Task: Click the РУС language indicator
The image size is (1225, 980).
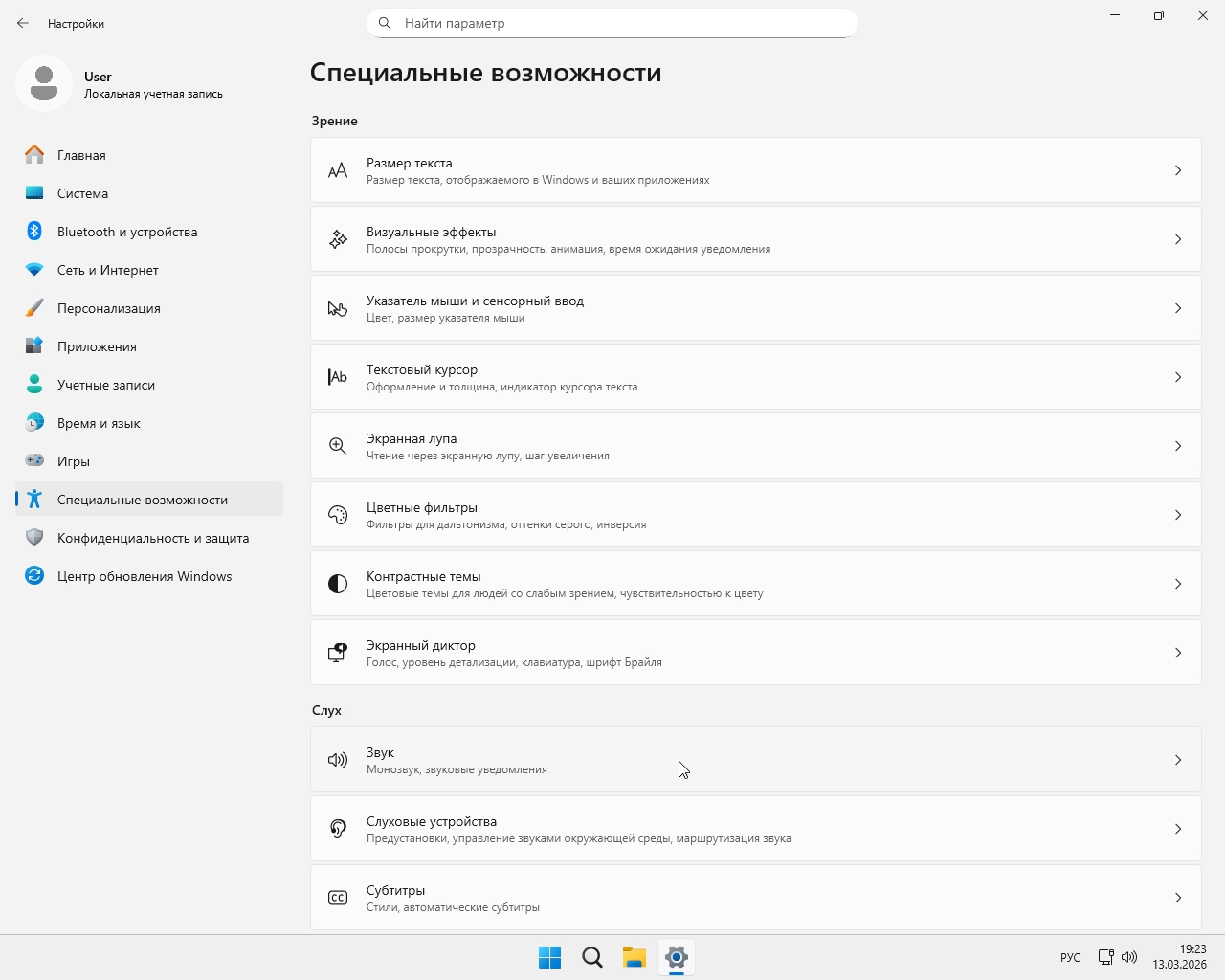Action: tap(1070, 957)
